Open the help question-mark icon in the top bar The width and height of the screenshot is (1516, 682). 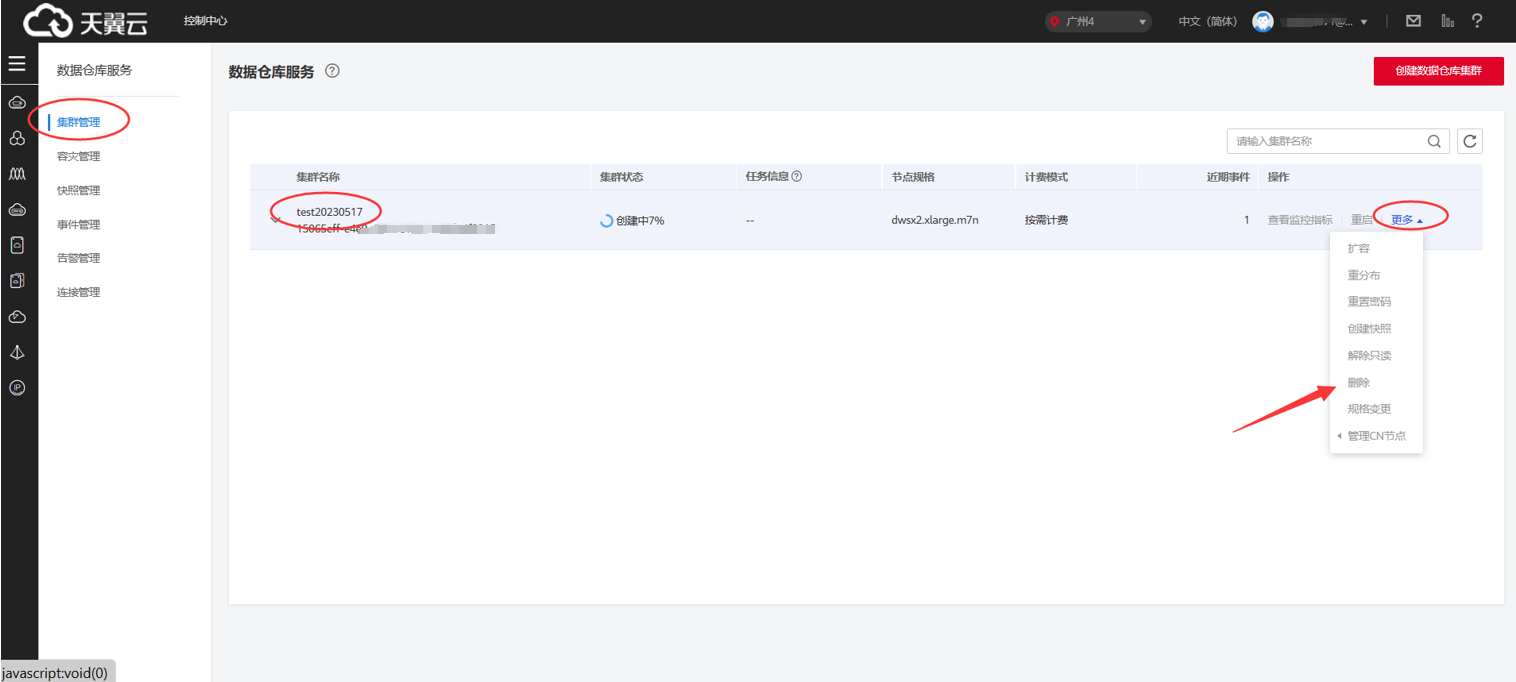[1477, 21]
